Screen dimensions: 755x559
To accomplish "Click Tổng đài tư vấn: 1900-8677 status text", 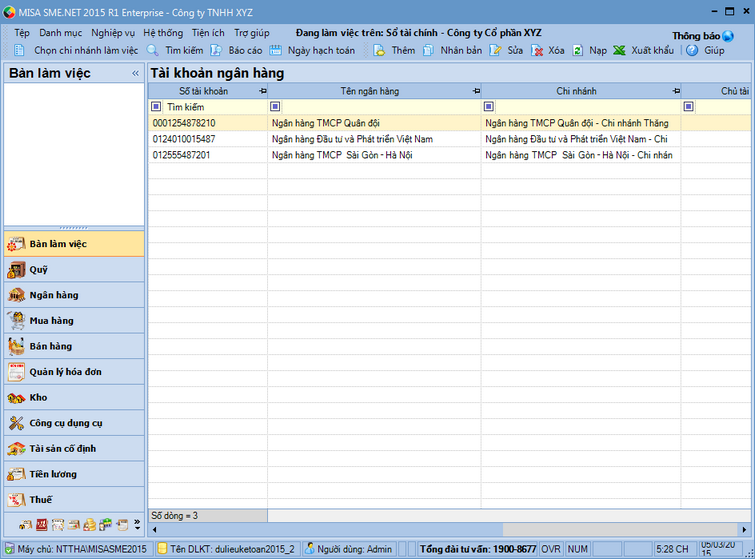I will coord(478,549).
